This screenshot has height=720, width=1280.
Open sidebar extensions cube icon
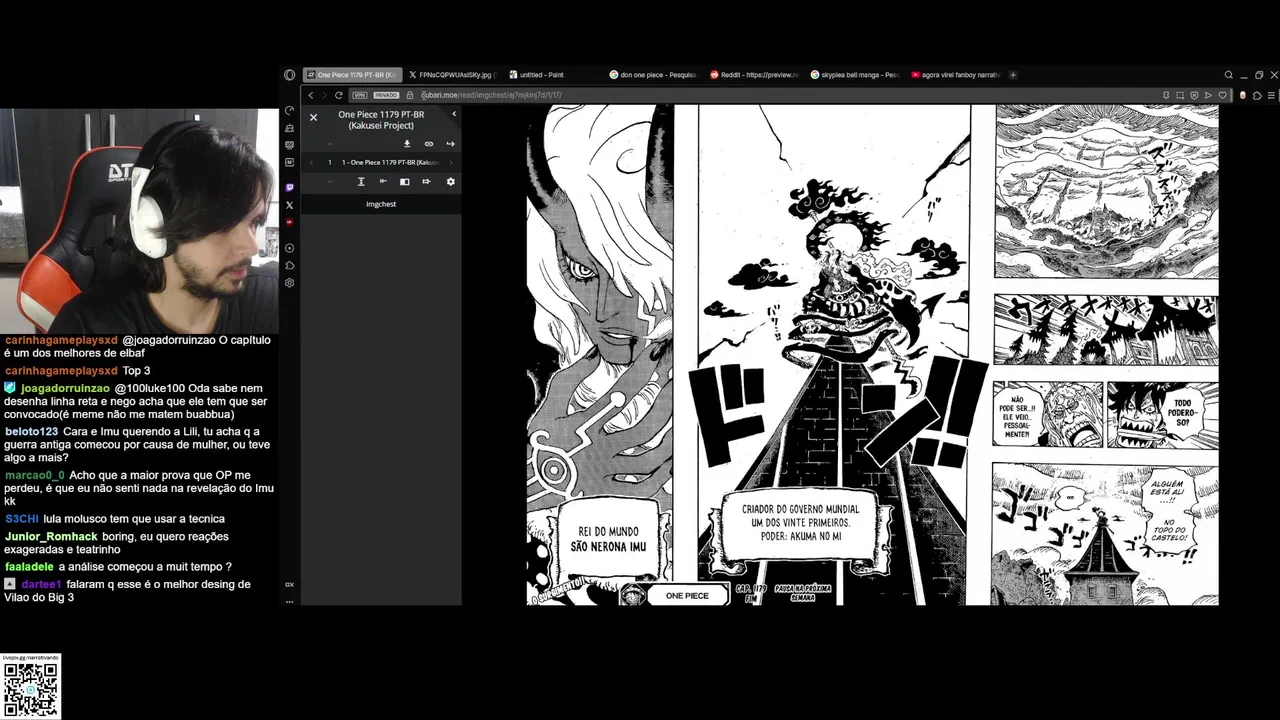(290, 265)
